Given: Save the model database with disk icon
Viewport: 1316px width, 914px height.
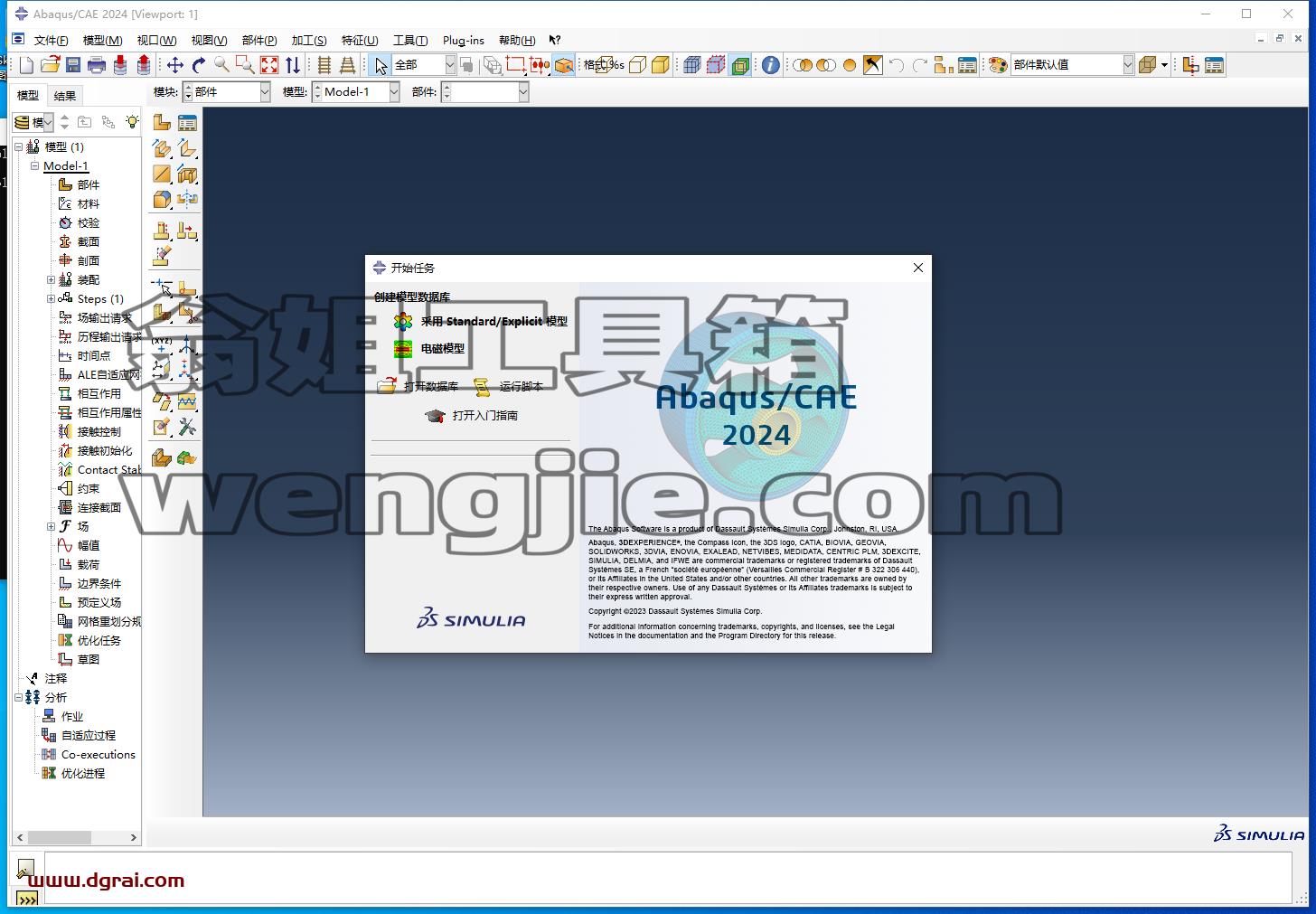Looking at the screenshot, I should pyautogui.click(x=73, y=65).
